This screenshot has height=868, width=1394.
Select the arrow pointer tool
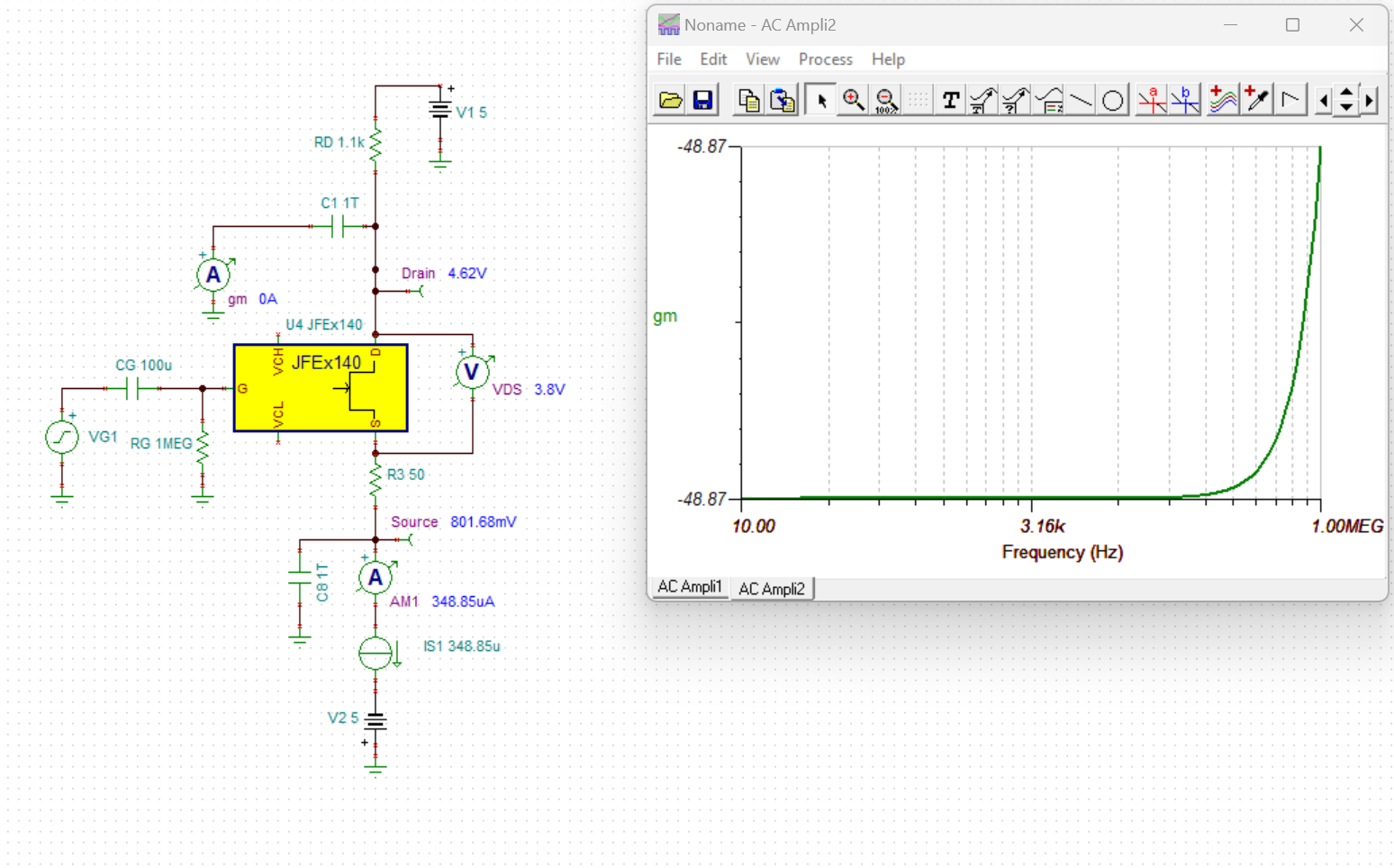[820, 100]
